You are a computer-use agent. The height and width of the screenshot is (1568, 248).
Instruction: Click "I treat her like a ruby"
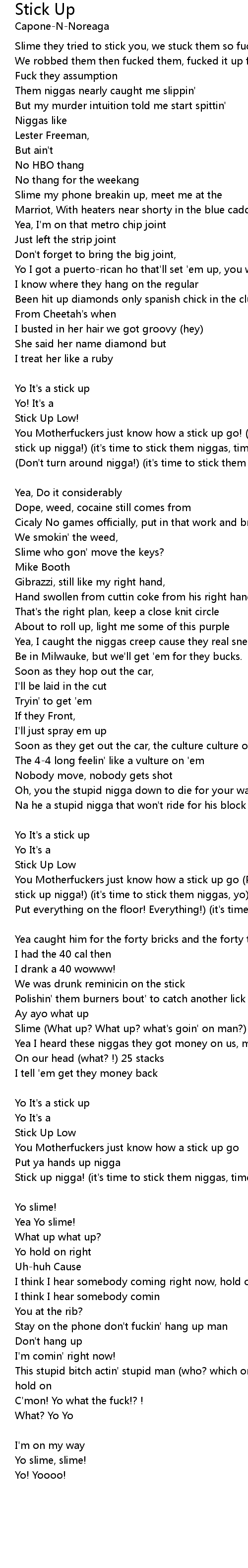pyautogui.click(x=64, y=359)
